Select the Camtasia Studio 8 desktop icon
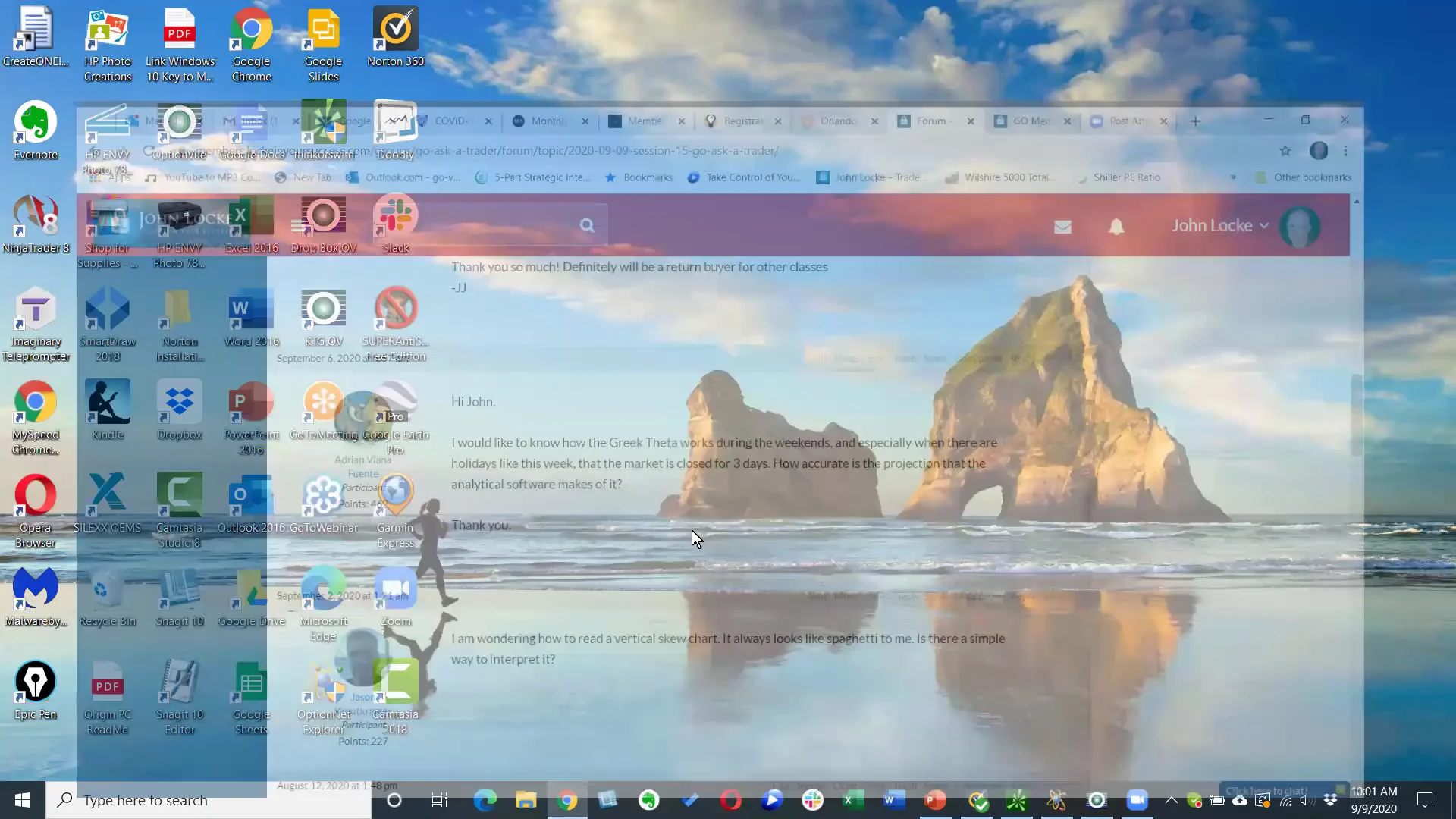 pyautogui.click(x=180, y=512)
